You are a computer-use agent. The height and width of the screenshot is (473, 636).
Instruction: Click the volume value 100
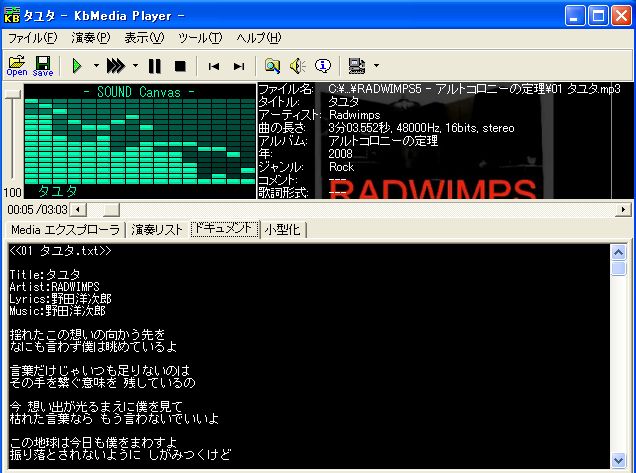click(12, 192)
